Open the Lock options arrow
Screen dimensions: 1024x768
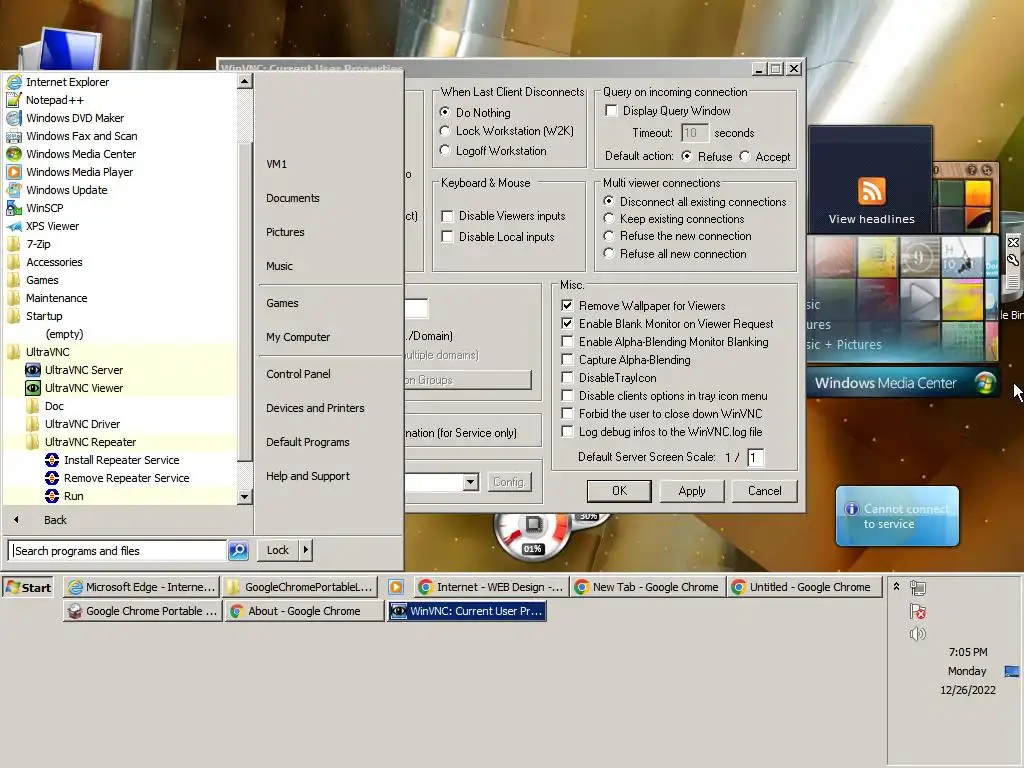(306, 550)
